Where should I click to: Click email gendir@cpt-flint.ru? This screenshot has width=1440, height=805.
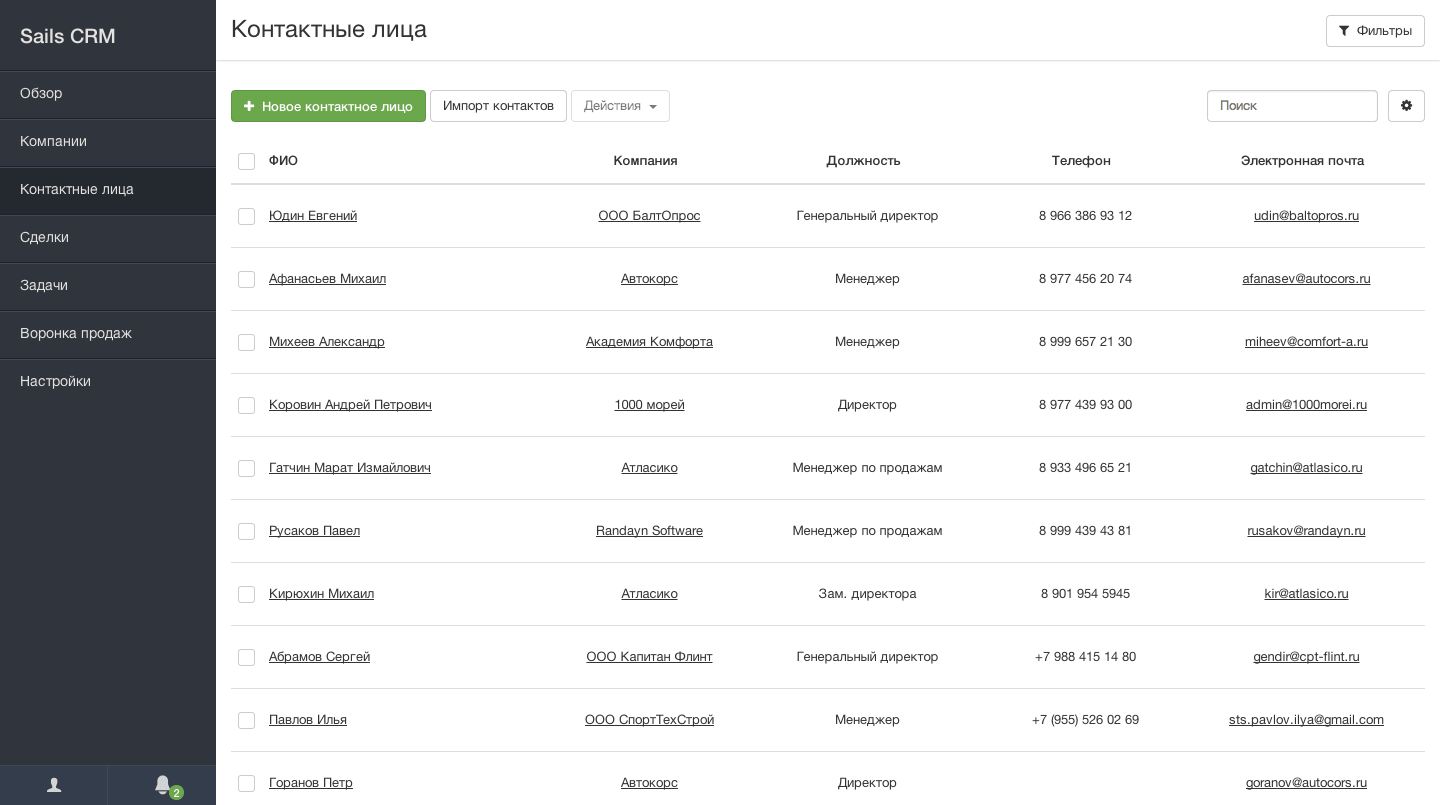click(x=1306, y=657)
